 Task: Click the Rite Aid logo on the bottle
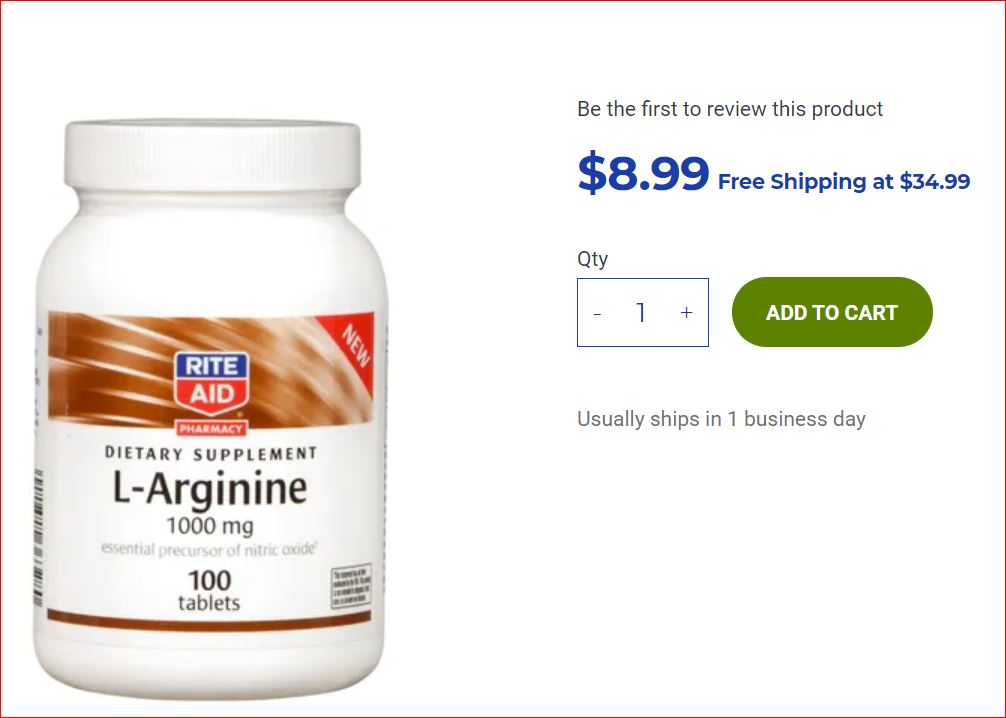point(211,384)
